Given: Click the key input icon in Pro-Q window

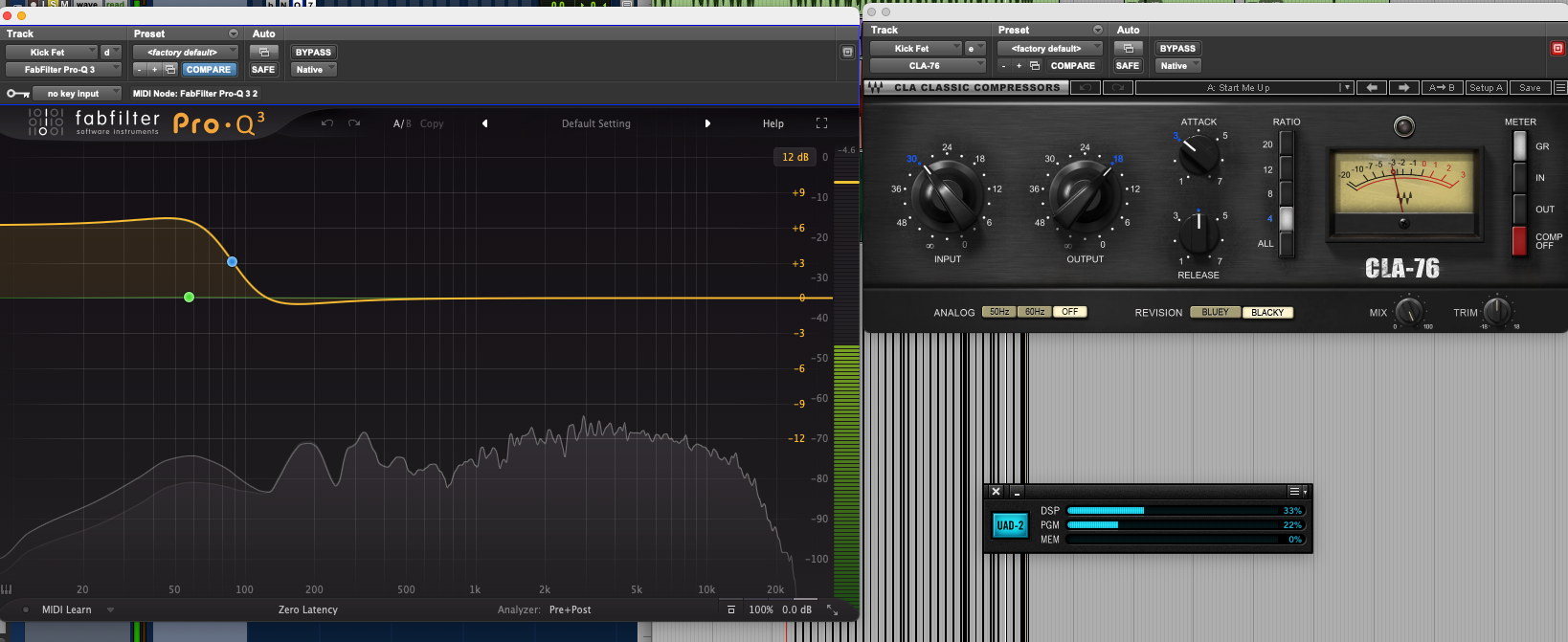Looking at the screenshot, I should click(x=17, y=94).
